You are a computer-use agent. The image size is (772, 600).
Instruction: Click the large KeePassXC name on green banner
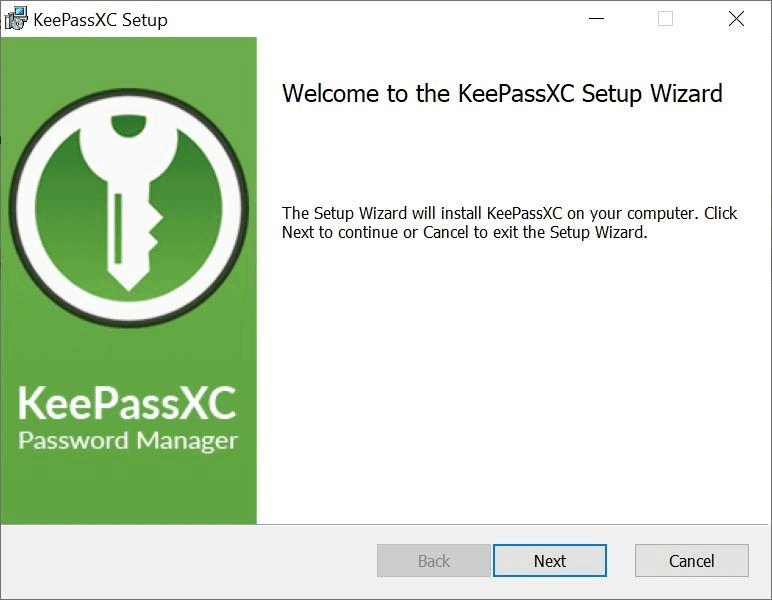(x=128, y=403)
